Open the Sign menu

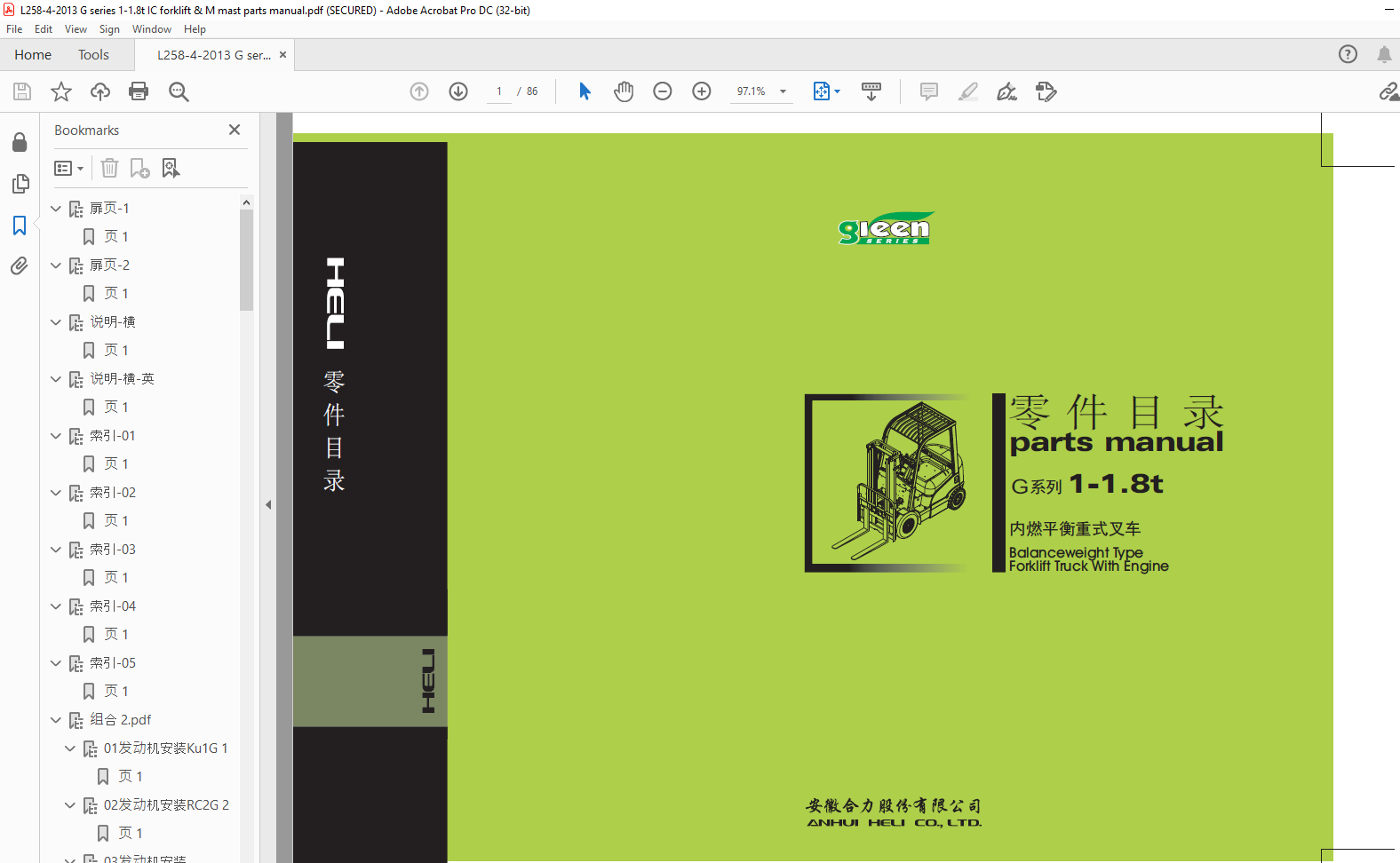(x=109, y=29)
